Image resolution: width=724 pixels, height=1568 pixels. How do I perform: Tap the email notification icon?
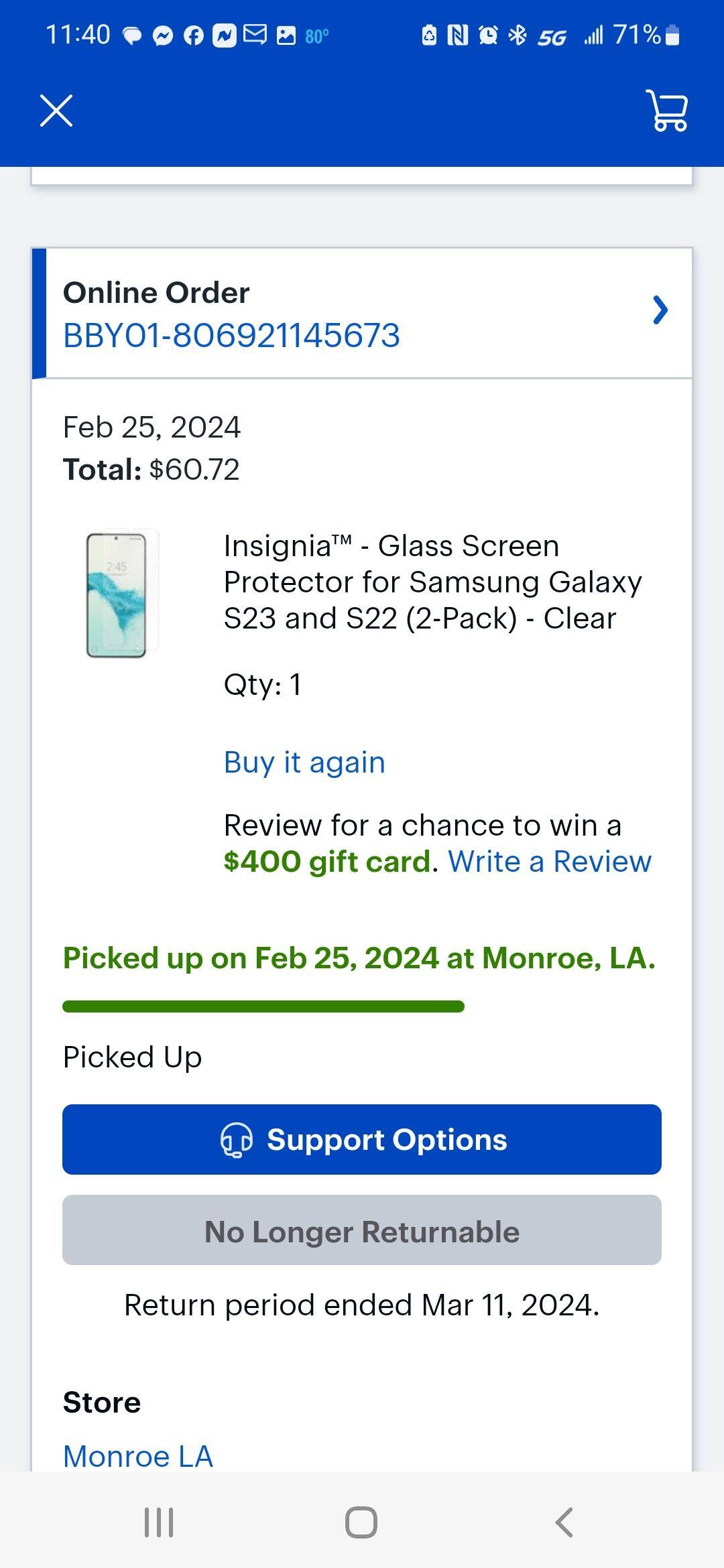[255, 34]
